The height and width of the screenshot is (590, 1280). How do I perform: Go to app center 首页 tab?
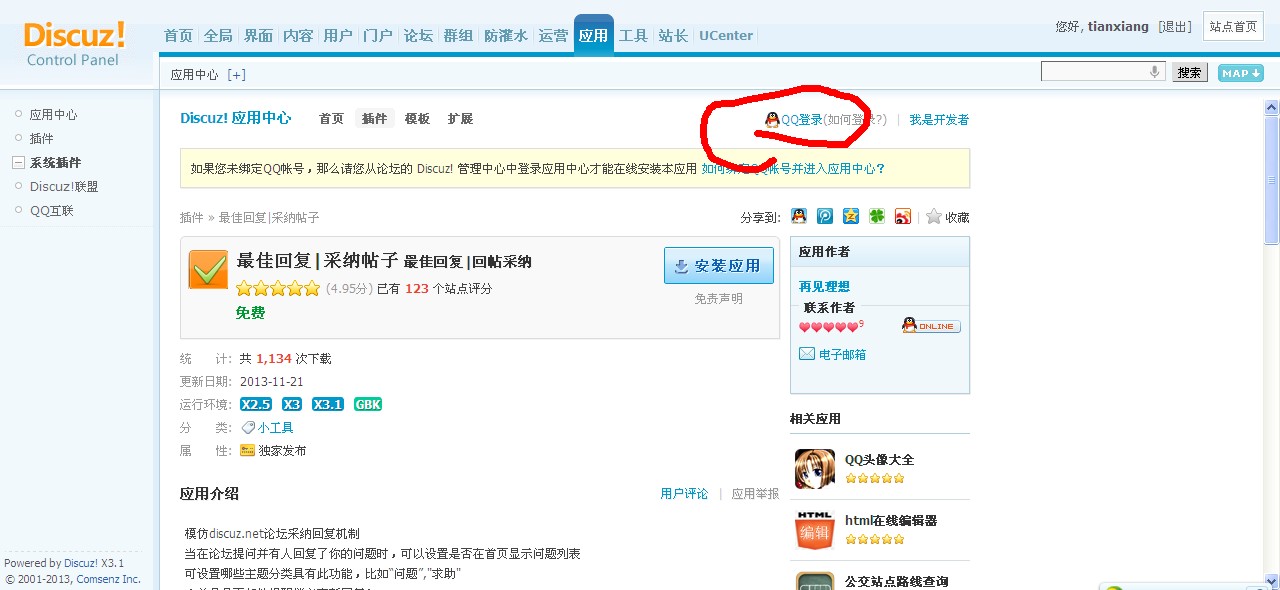tap(331, 118)
